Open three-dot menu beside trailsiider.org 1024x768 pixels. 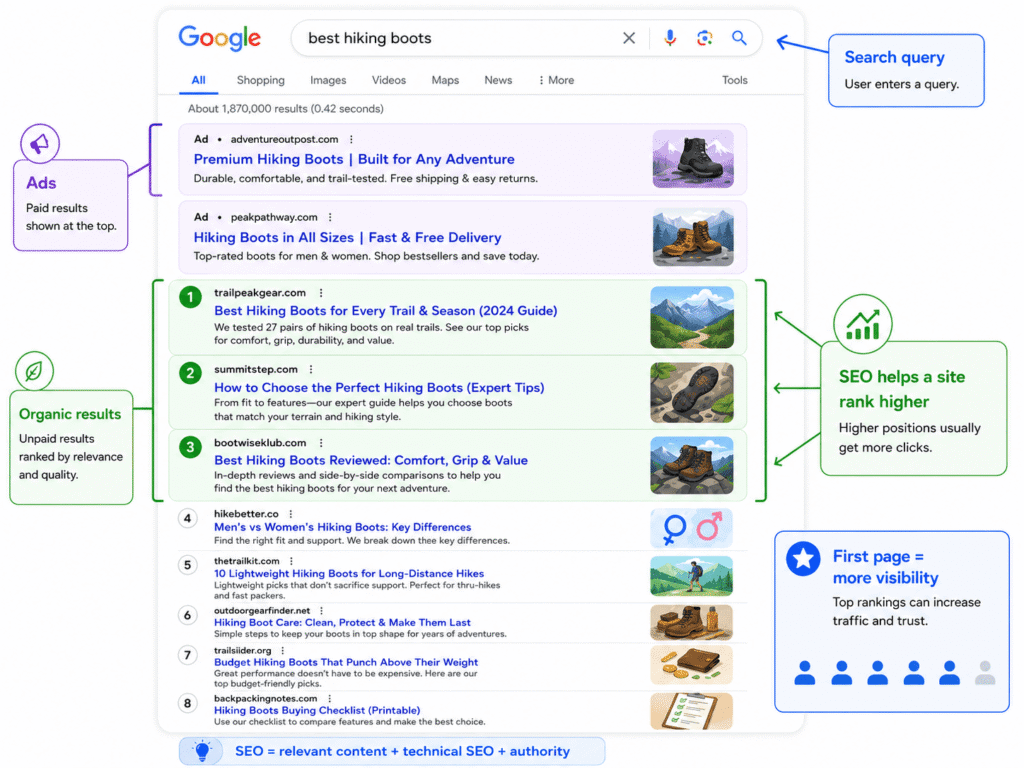click(x=283, y=650)
